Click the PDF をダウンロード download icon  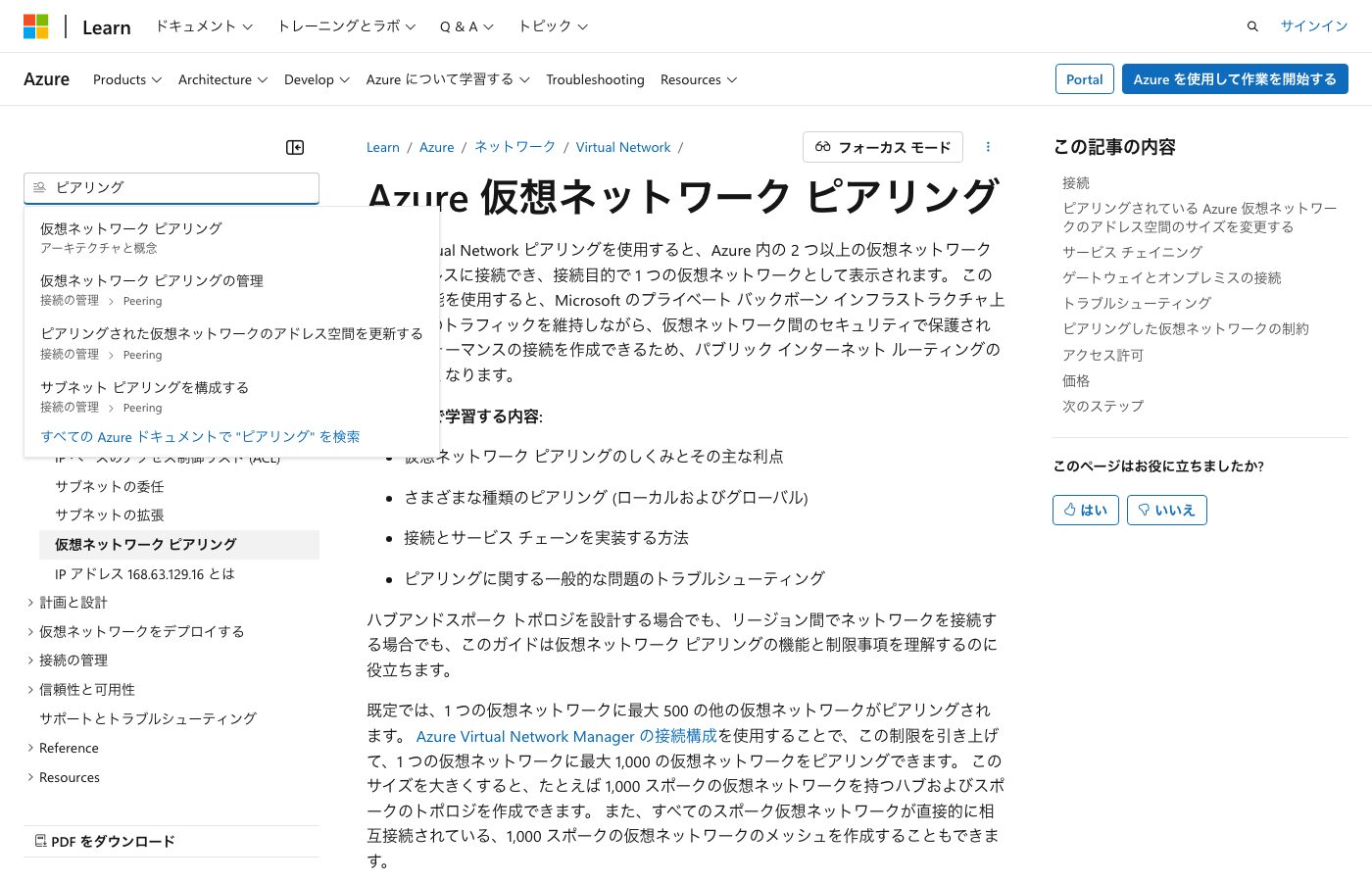41,841
